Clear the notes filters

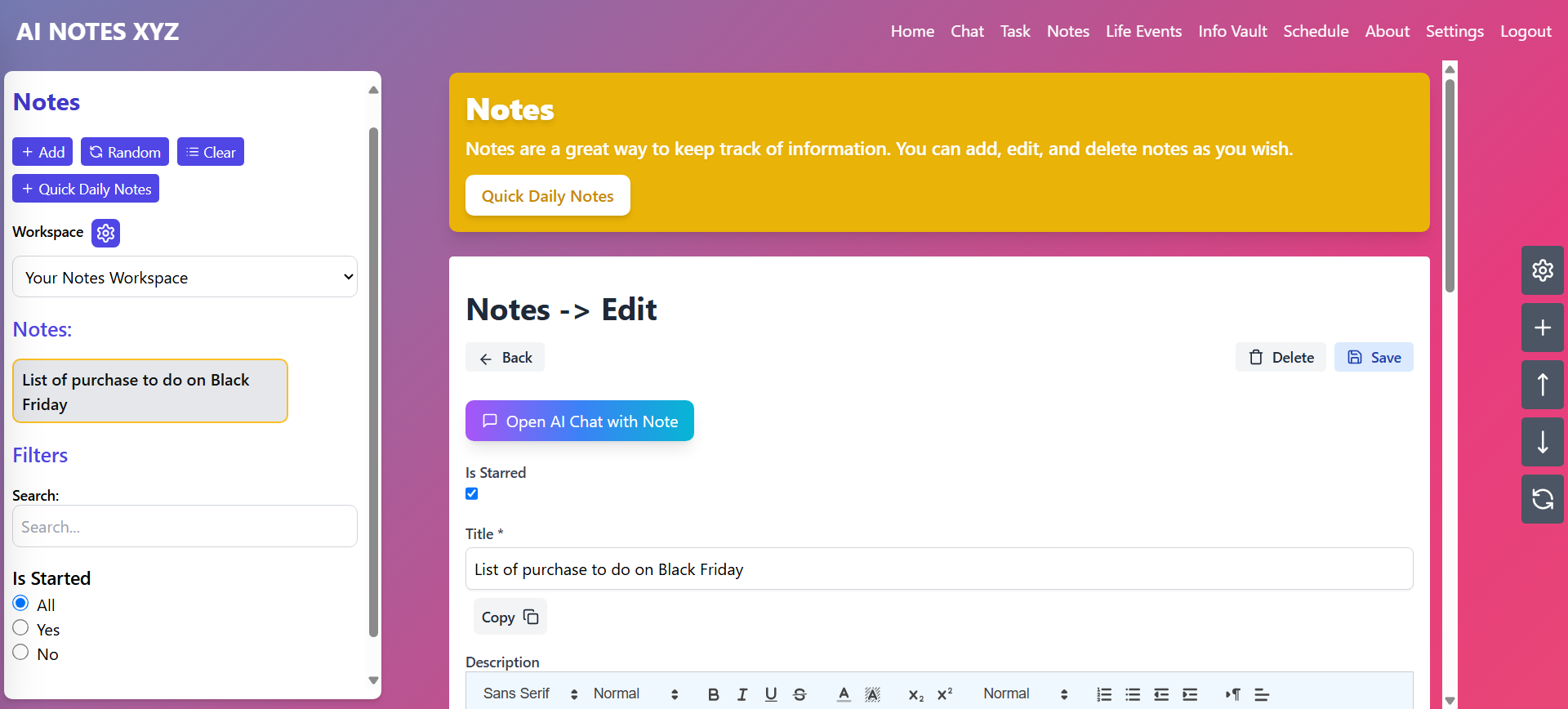point(211,152)
